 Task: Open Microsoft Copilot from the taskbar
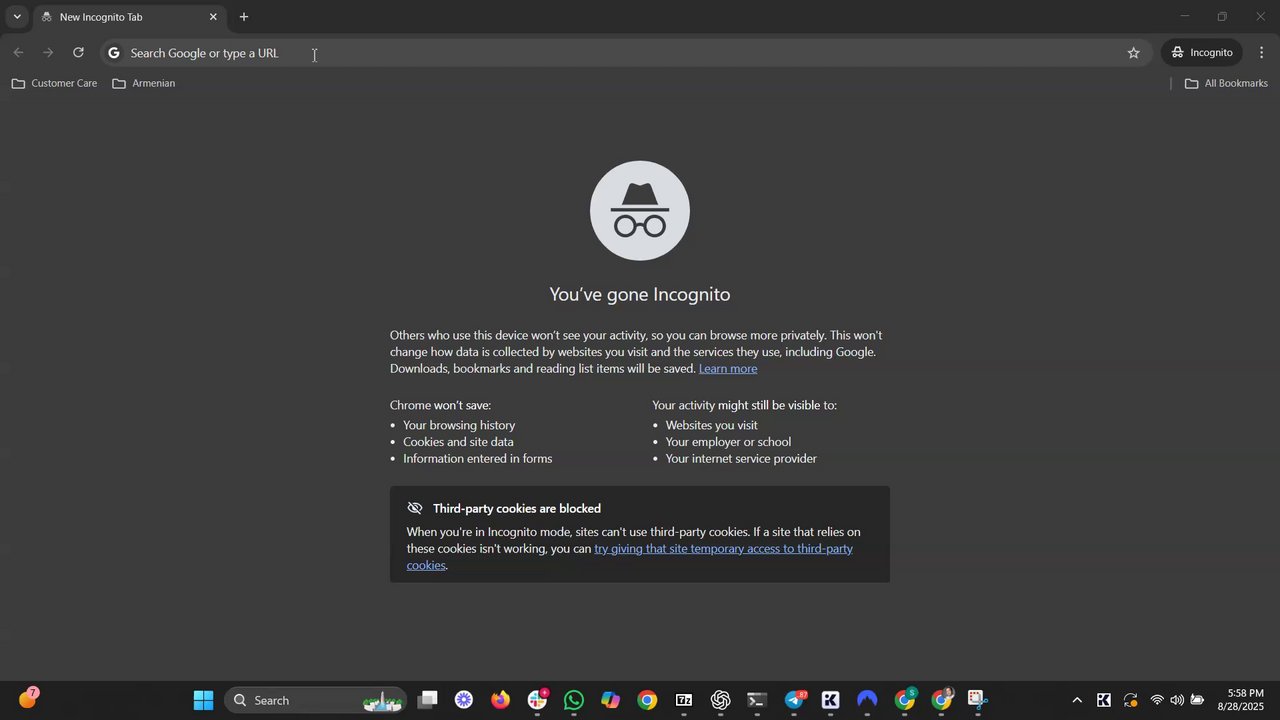tap(610, 700)
